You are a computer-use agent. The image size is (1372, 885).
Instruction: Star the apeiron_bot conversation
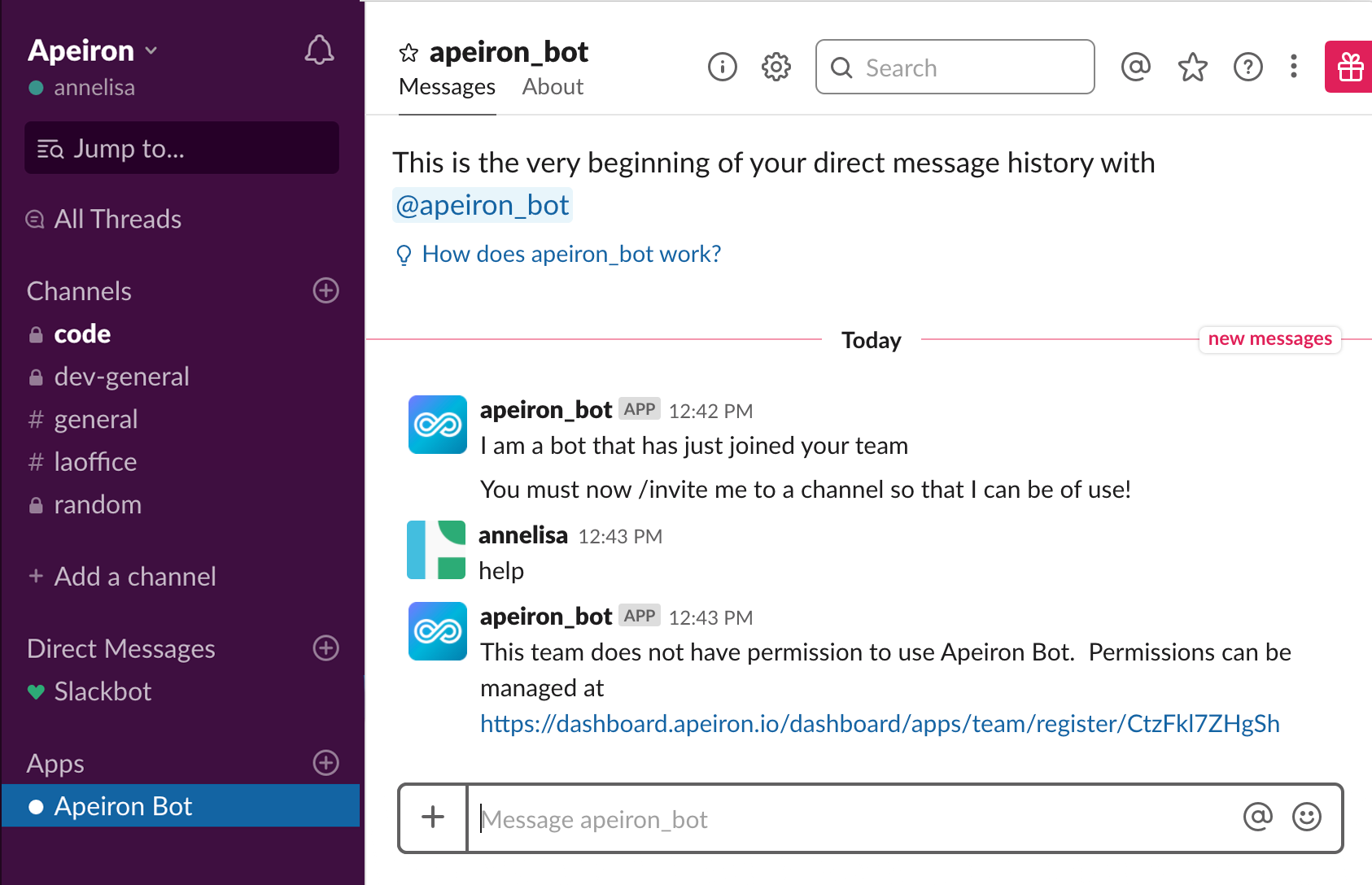[x=409, y=54]
